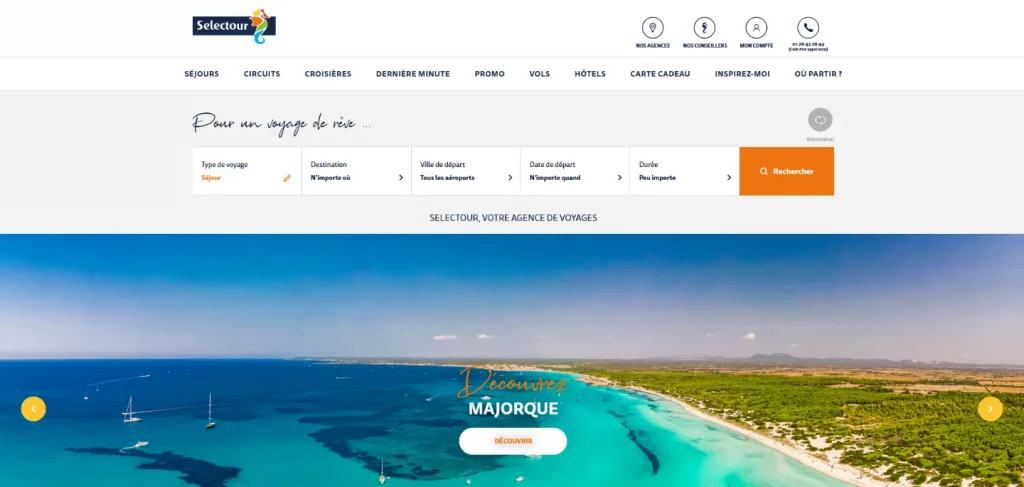Click the Découvrir button for Majorque

coord(513,441)
